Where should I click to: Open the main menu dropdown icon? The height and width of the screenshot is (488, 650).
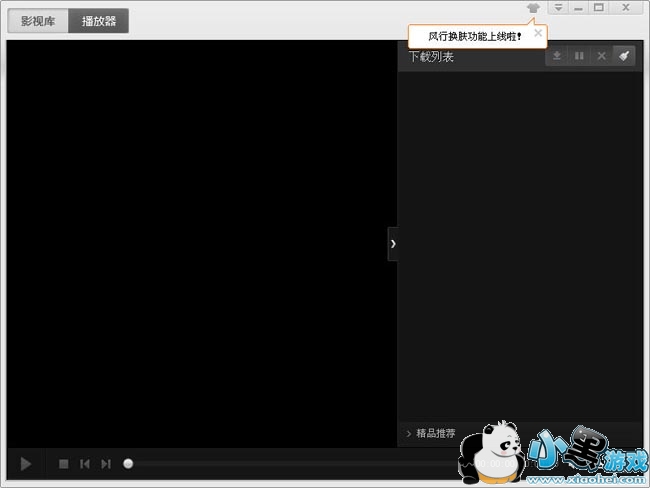558,7
